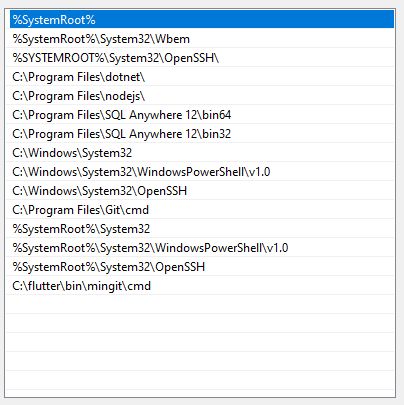Select SQL Anywhere 12\bin32 path

(x=200, y=134)
